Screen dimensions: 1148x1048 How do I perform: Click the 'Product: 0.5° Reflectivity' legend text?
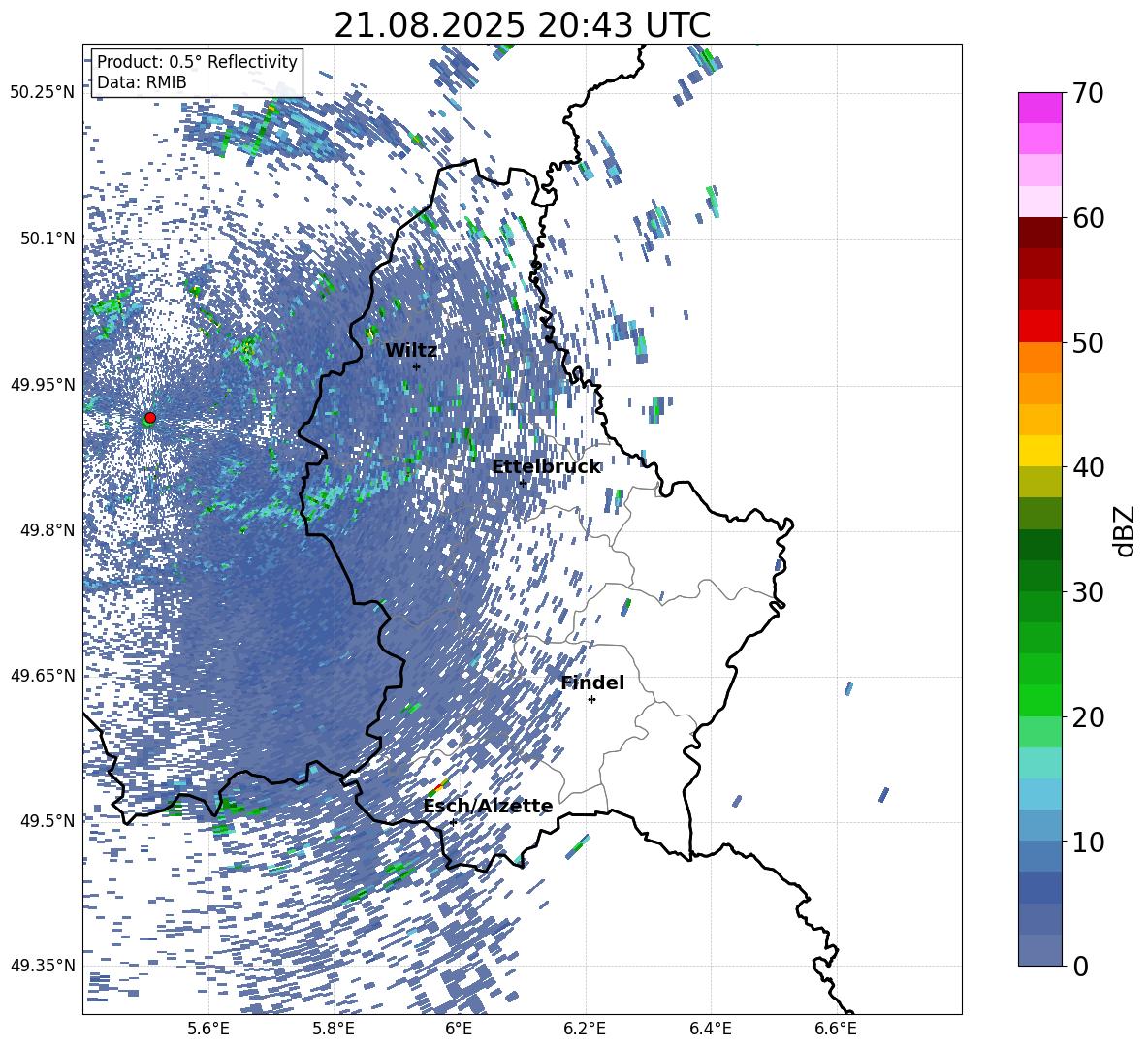point(197,62)
